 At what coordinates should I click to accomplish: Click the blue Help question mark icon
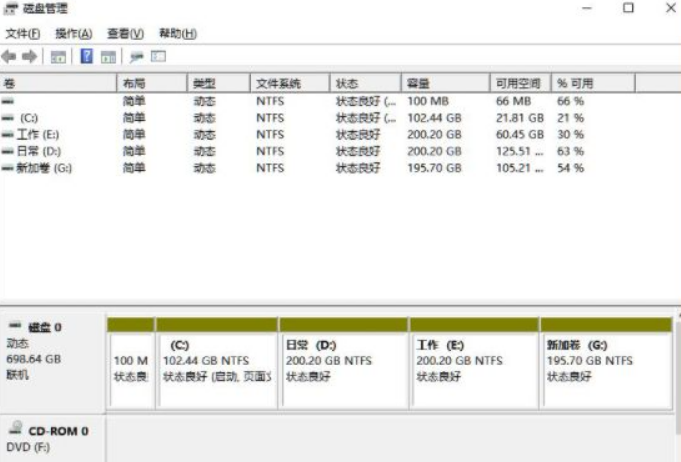(x=86, y=57)
